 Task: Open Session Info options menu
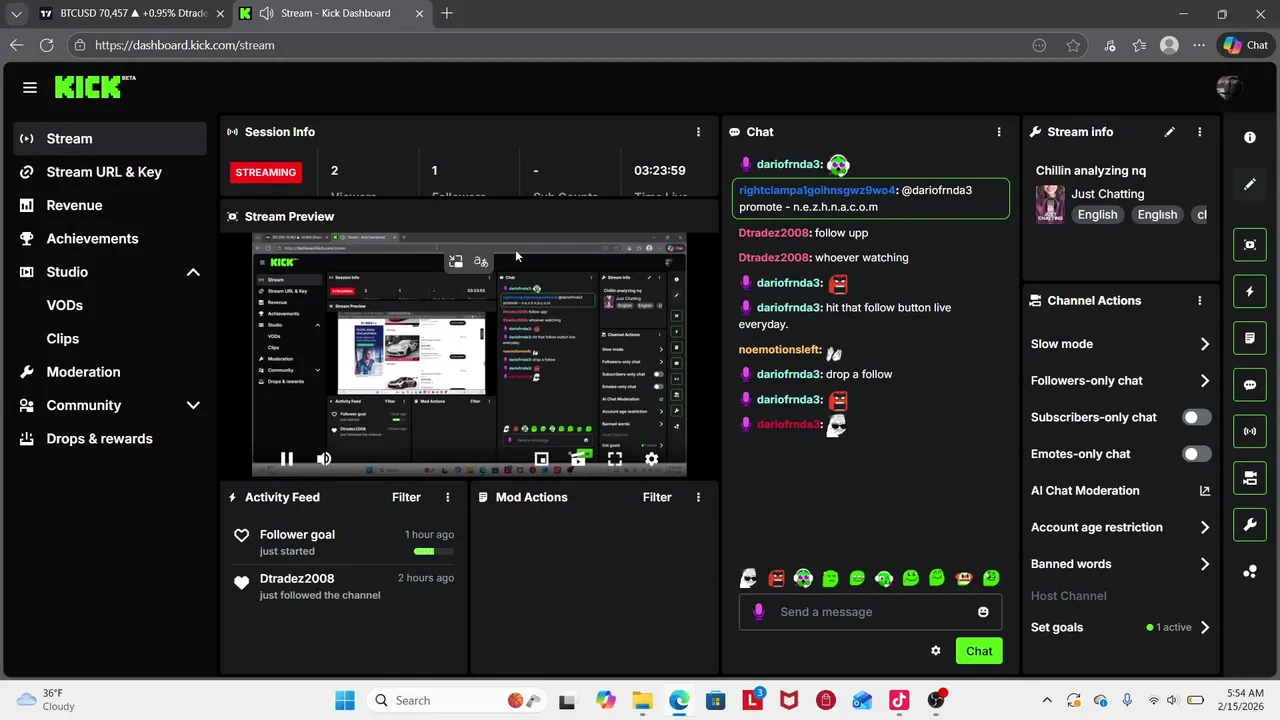coord(698,132)
